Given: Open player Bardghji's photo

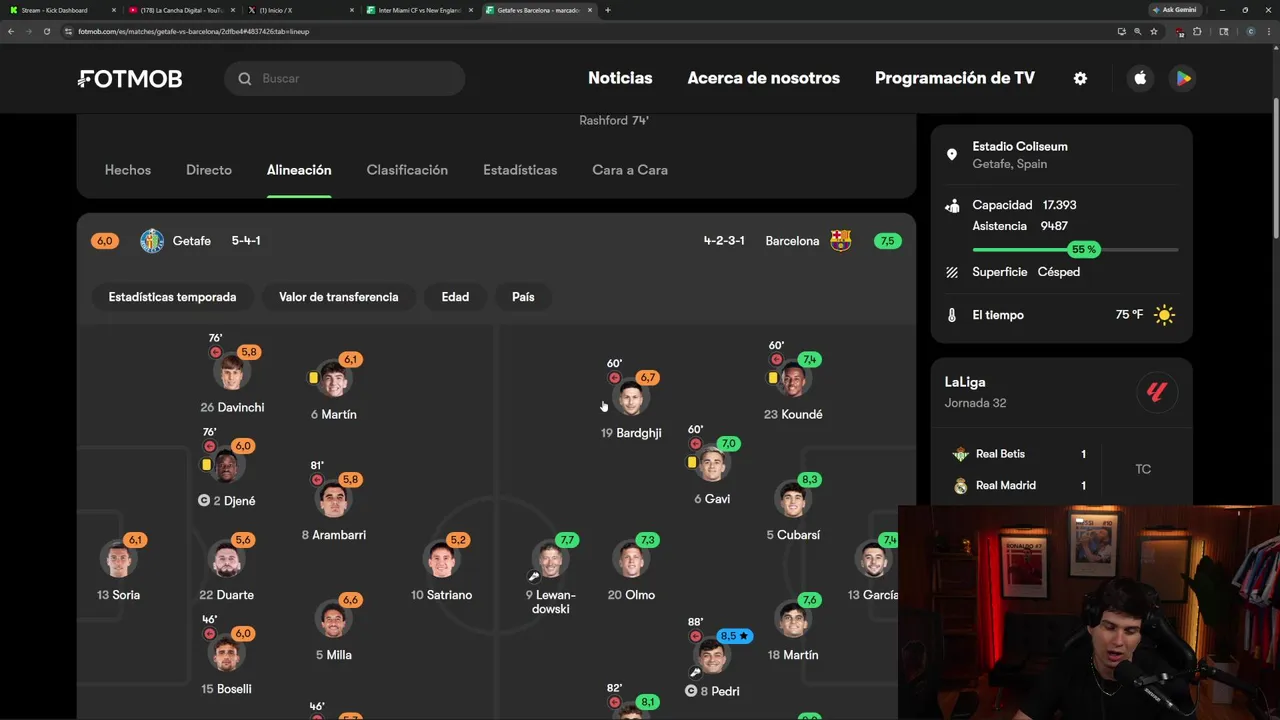Looking at the screenshot, I should [x=631, y=398].
